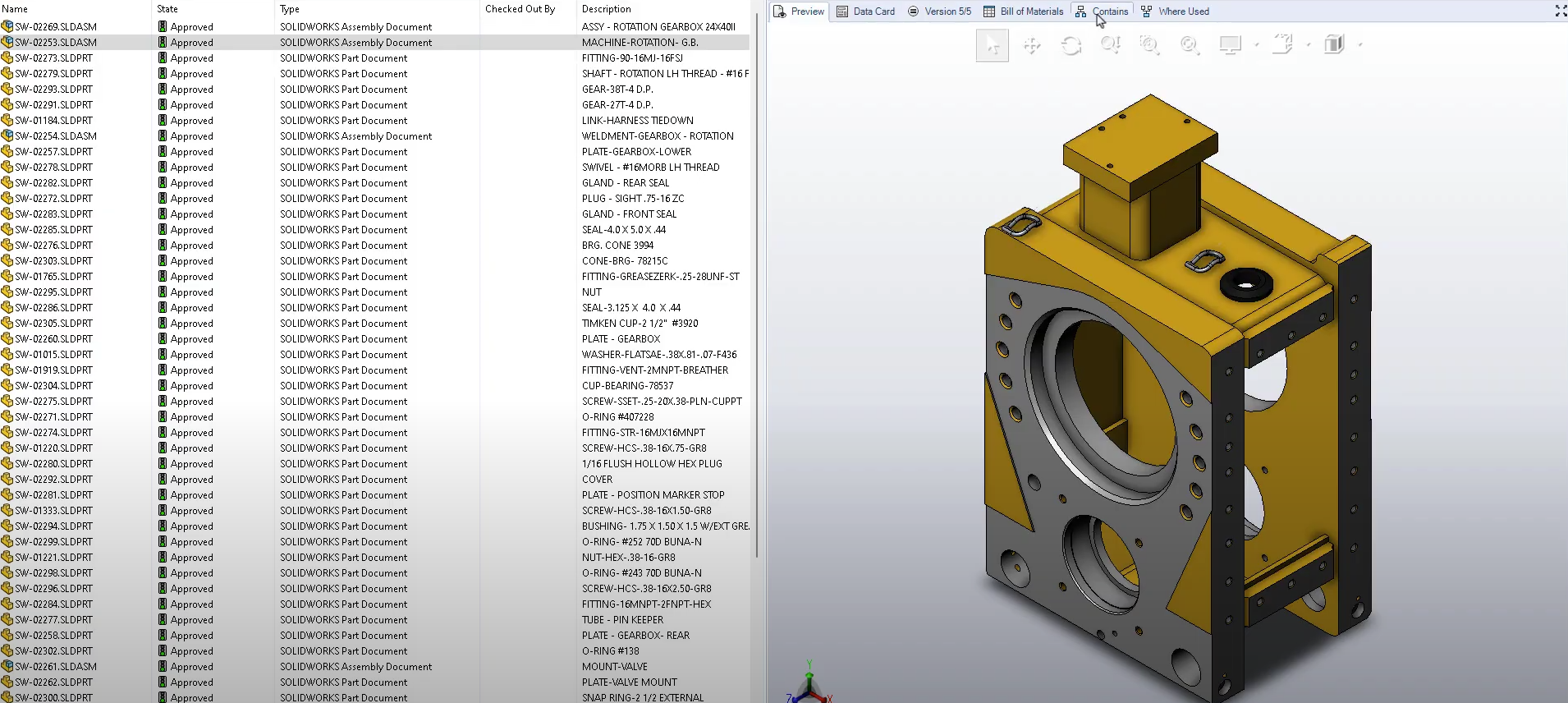Sort the list by Description column header
The width and height of the screenshot is (1568, 703).
pyautogui.click(x=606, y=9)
